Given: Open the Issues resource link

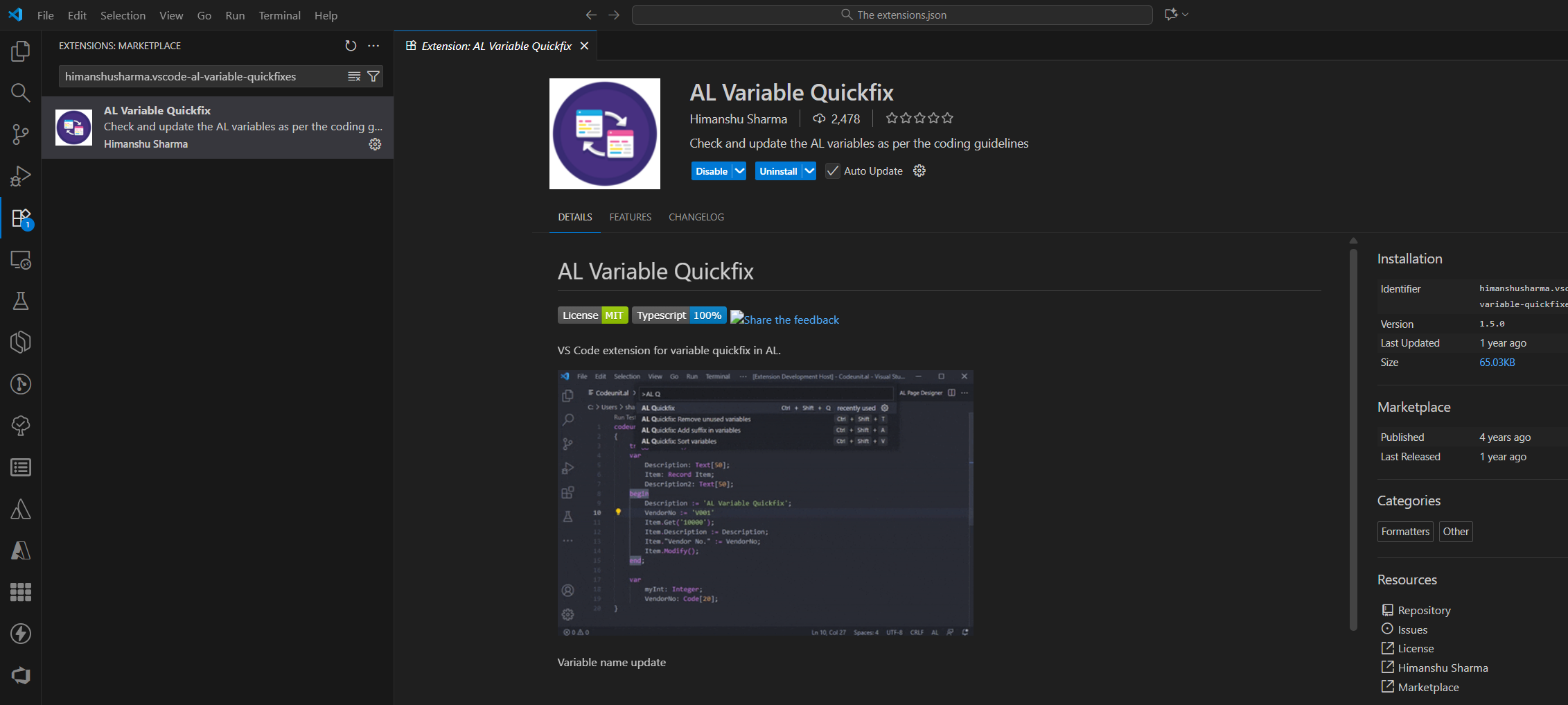Looking at the screenshot, I should (1412, 629).
